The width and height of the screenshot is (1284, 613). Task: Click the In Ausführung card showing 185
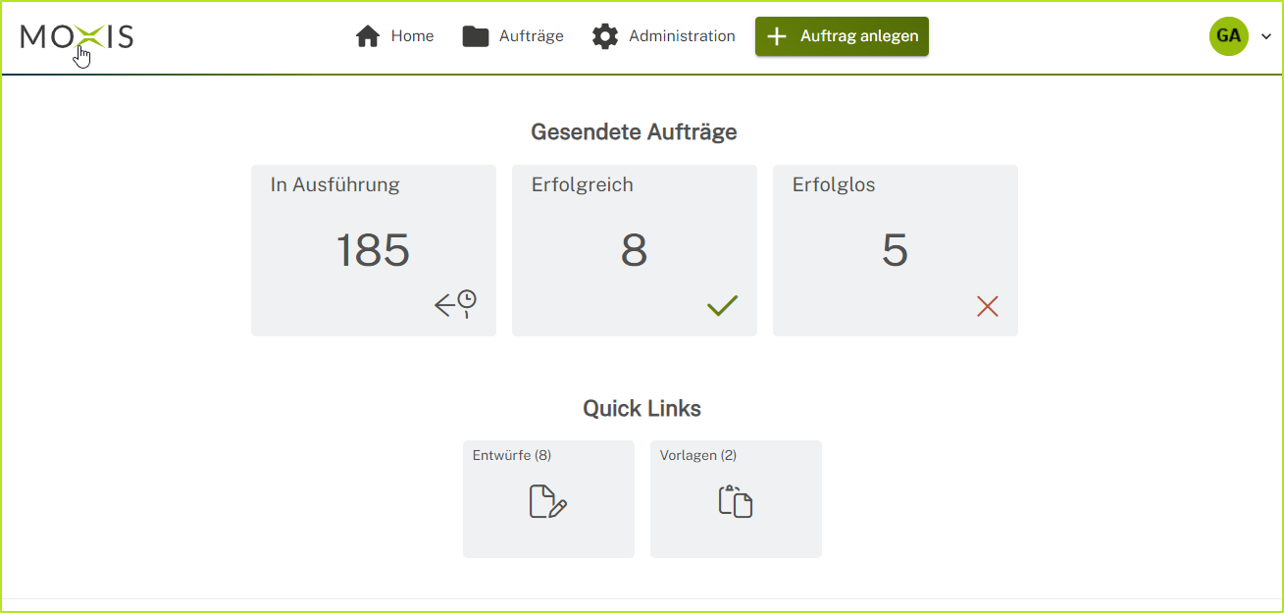pyautogui.click(x=373, y=249)
